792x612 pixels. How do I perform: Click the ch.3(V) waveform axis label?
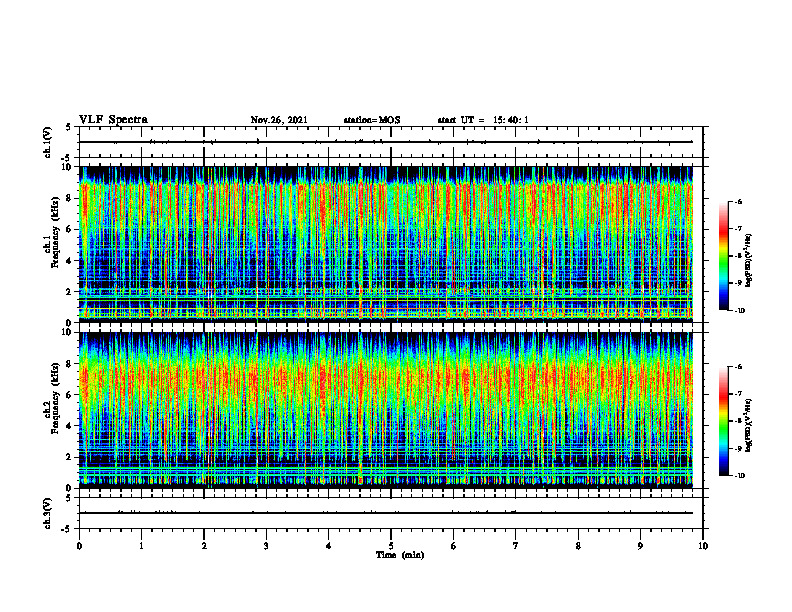(x=47, y=513)
